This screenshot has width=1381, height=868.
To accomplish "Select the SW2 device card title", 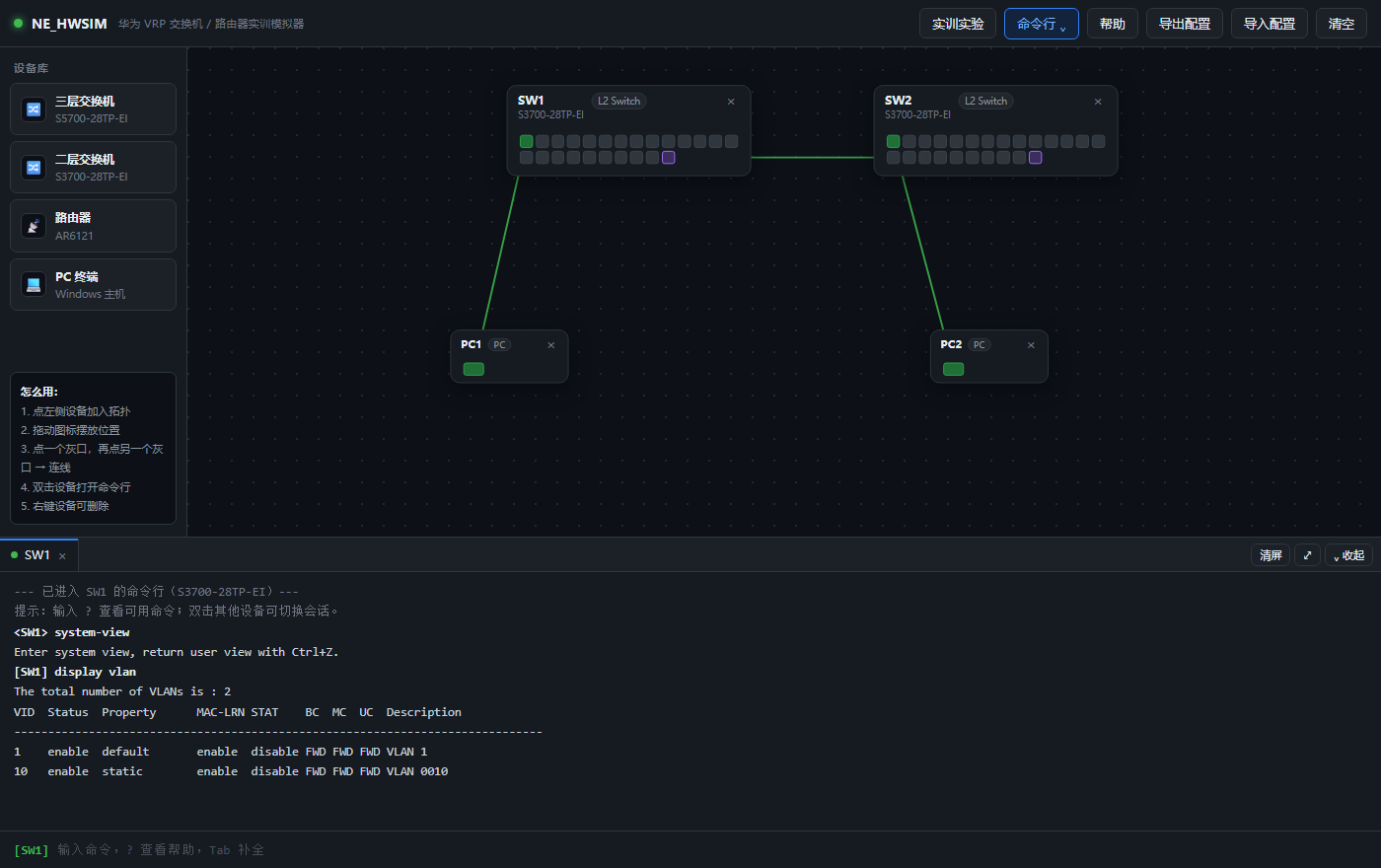I will pos(898,101).
